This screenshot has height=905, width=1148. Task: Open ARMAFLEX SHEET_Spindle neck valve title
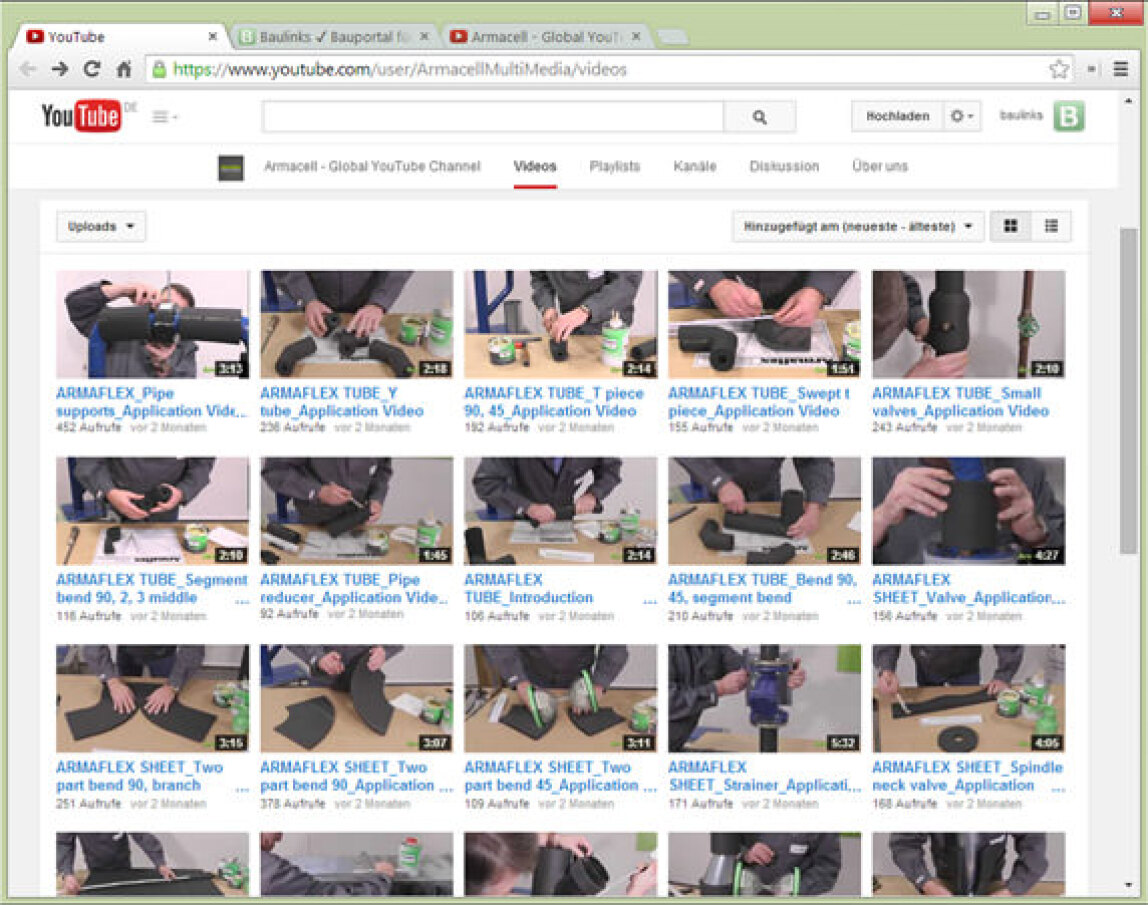[x=967, y=776]
